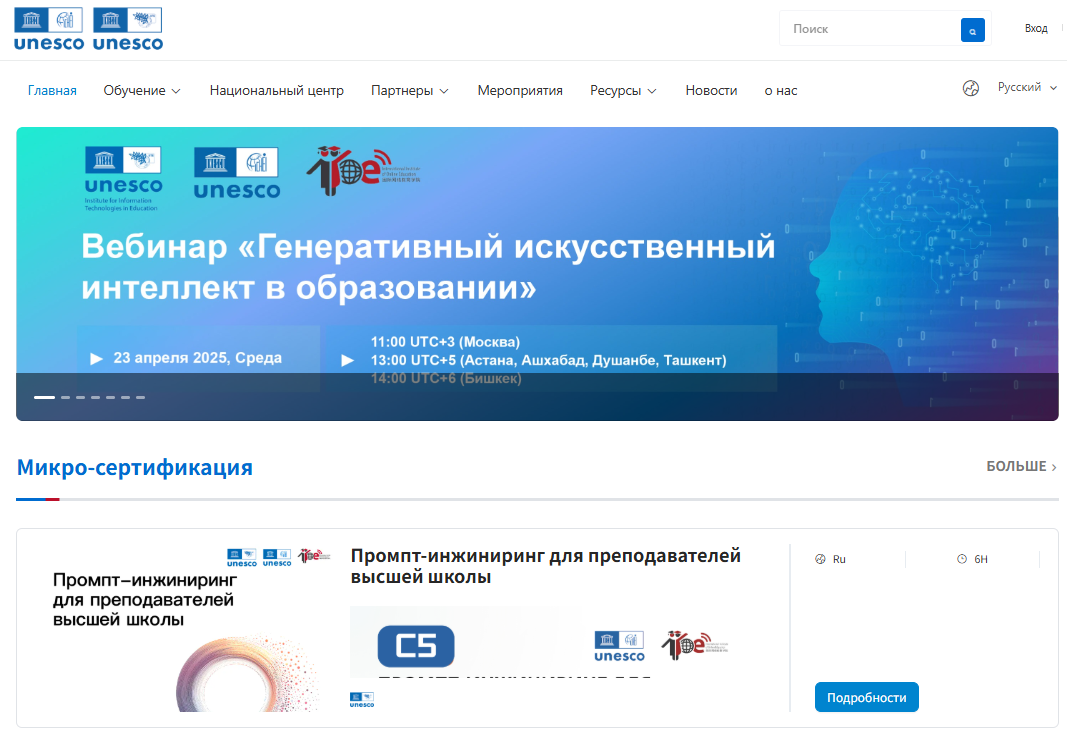
Task: Open the Мероприятия menu item
Action: (x=520, y=90)
